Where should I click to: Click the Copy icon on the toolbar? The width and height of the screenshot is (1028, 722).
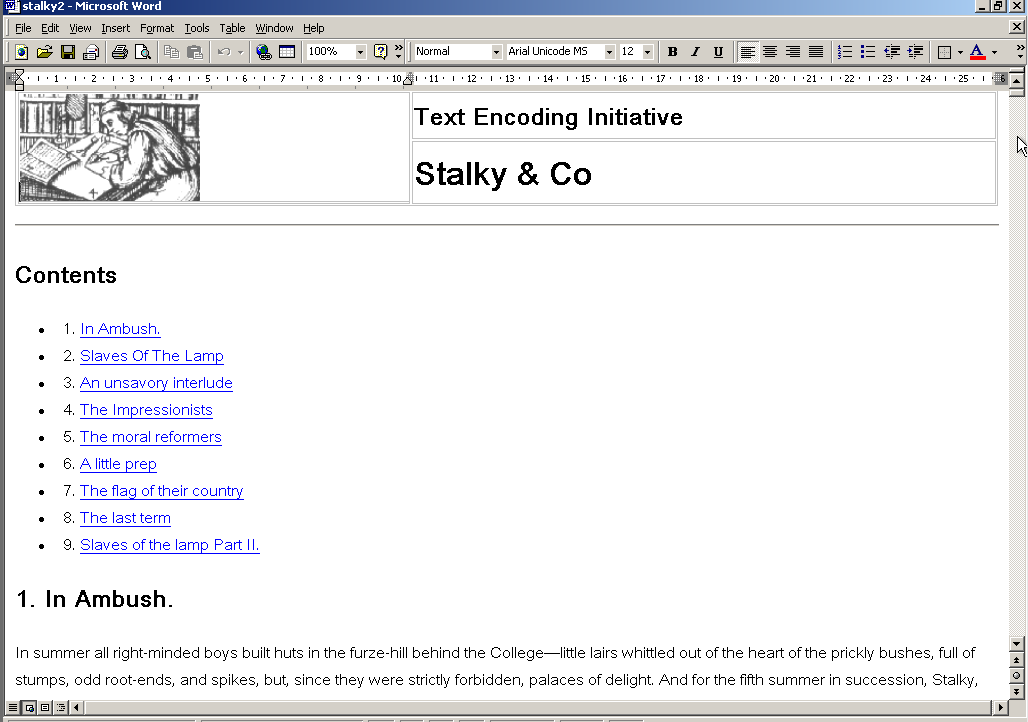click(x=171, y=51)
